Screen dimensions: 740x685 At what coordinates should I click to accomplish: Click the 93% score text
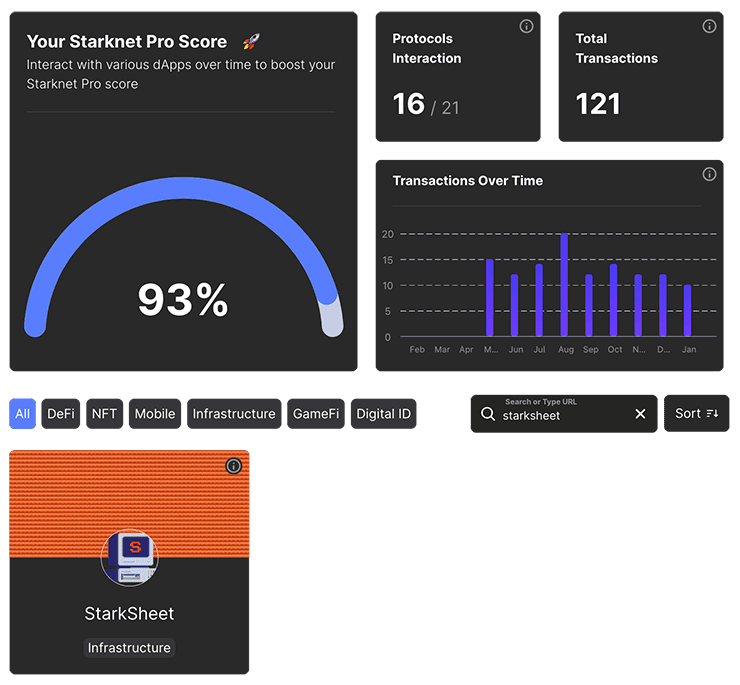click(183, 300)
